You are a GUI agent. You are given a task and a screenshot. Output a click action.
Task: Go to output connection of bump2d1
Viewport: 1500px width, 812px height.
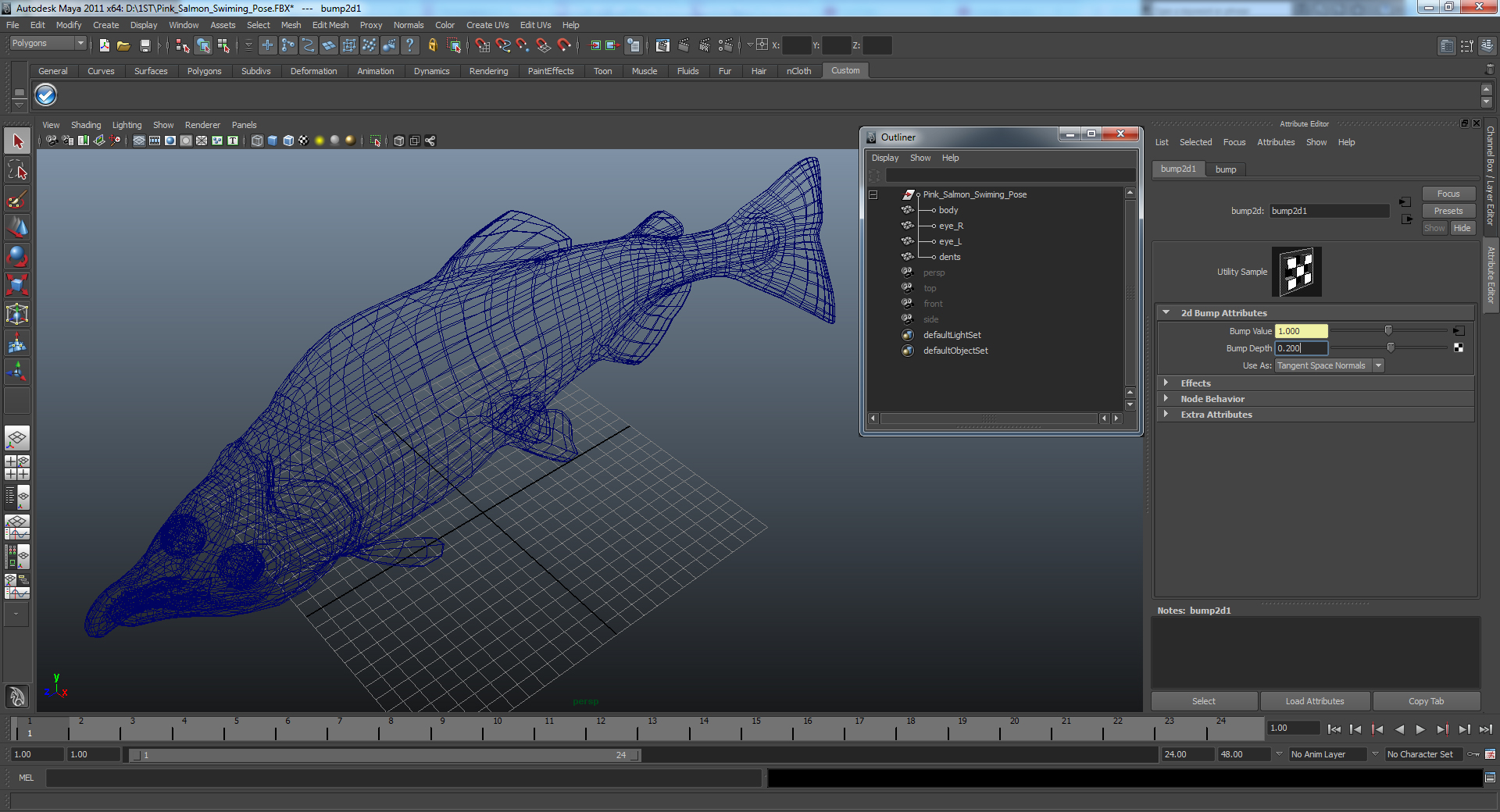pyautogui.click(x=1407, y=219)
